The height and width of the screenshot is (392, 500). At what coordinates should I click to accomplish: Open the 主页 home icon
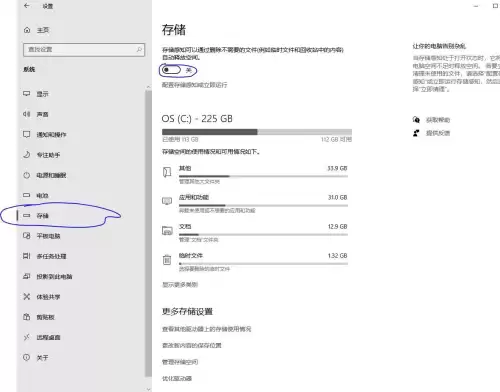[27, 30]
